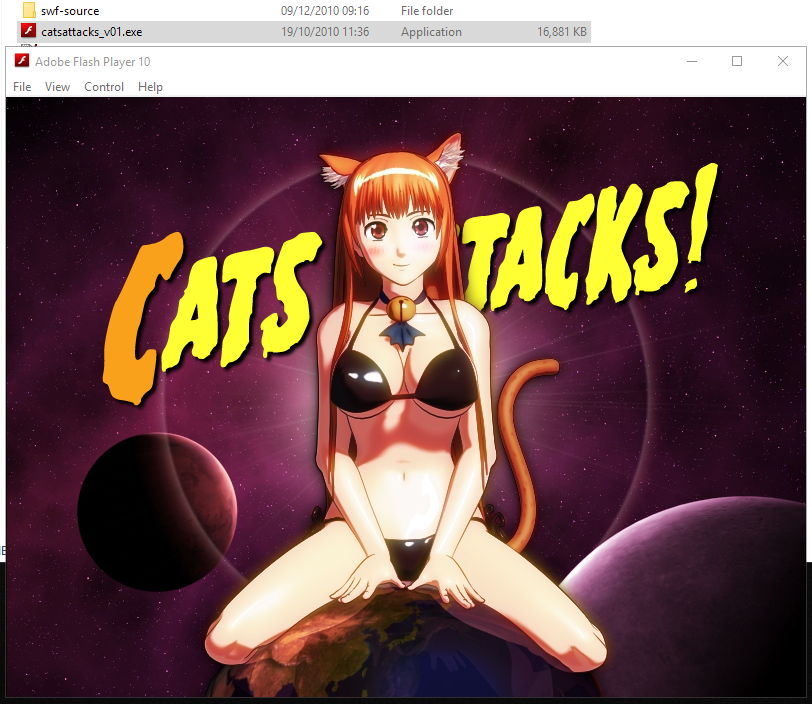Select the swf-source folder icon

(x=29, y=10)
